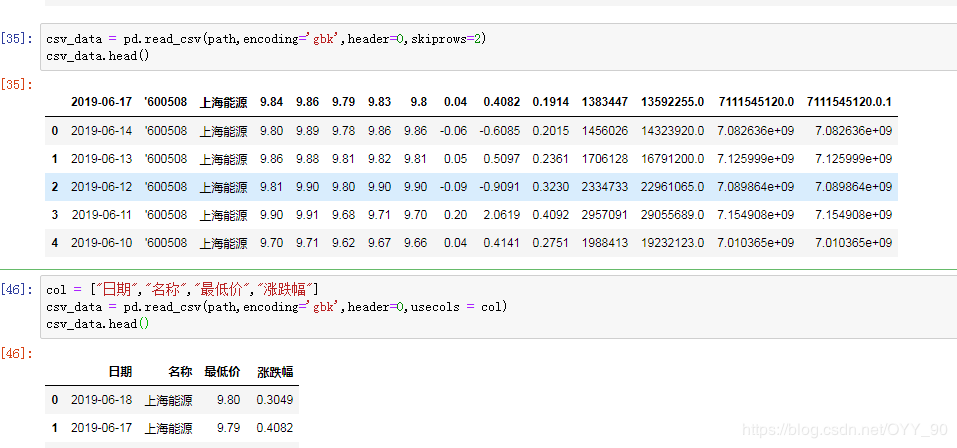Click value 2.0619 in row 3

tap(502, 215)
